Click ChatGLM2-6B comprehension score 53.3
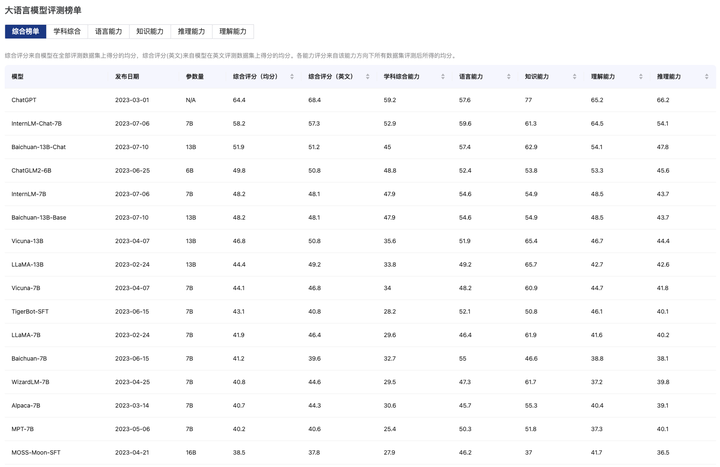Image resolution: width=720 pixels, height=467 pixels. click(597, 170)
